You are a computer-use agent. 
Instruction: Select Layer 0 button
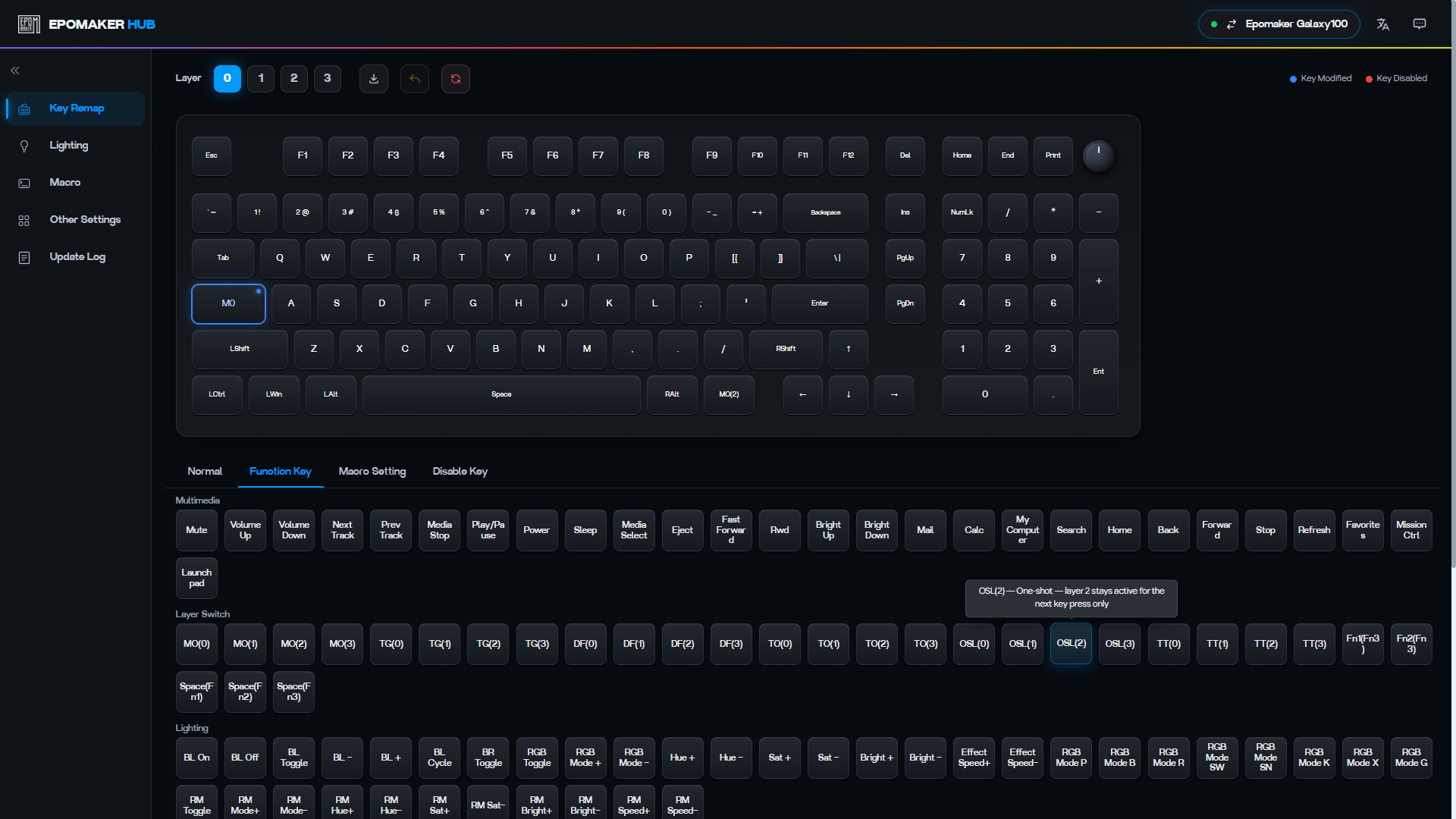[x=227, y=79]
